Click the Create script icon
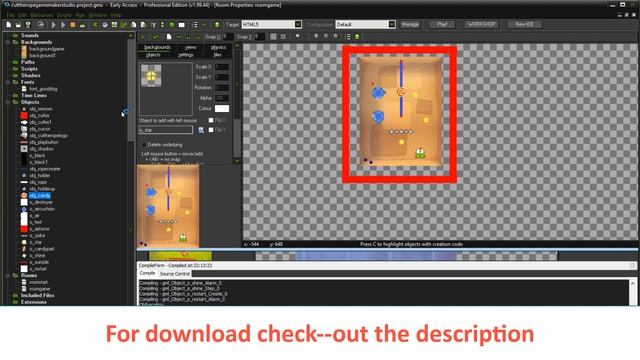 coord(133,24)
